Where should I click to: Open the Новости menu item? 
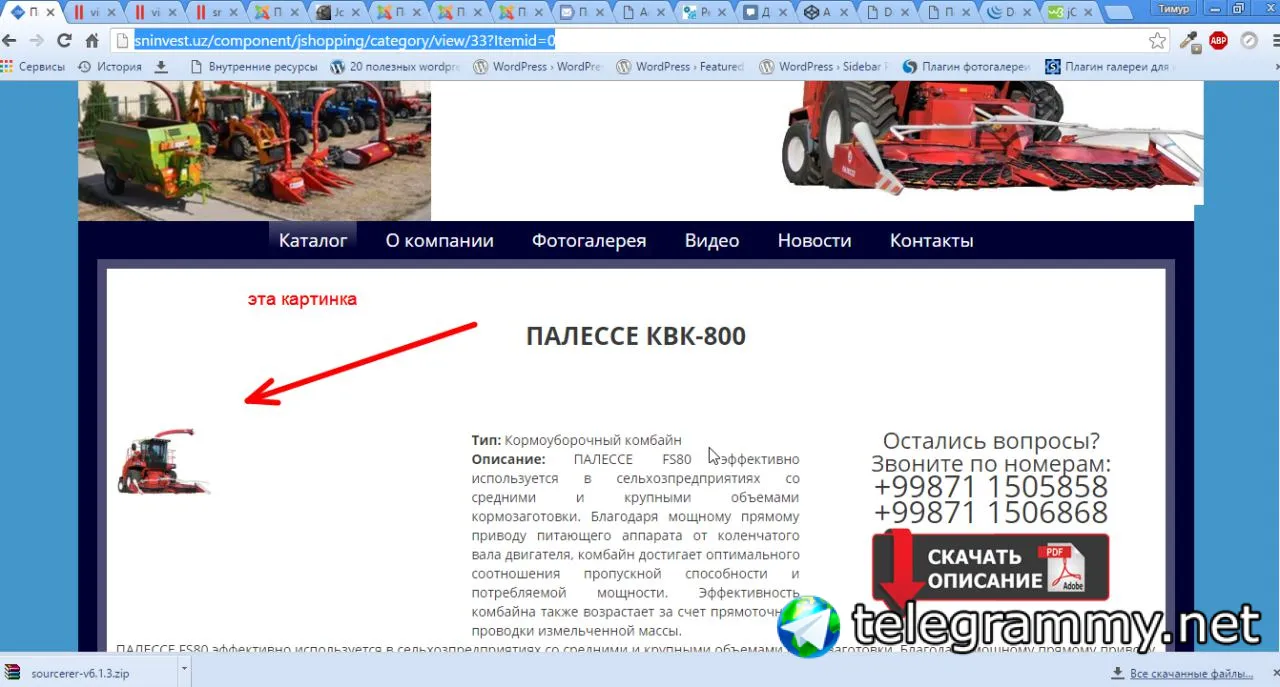point(815,241)
